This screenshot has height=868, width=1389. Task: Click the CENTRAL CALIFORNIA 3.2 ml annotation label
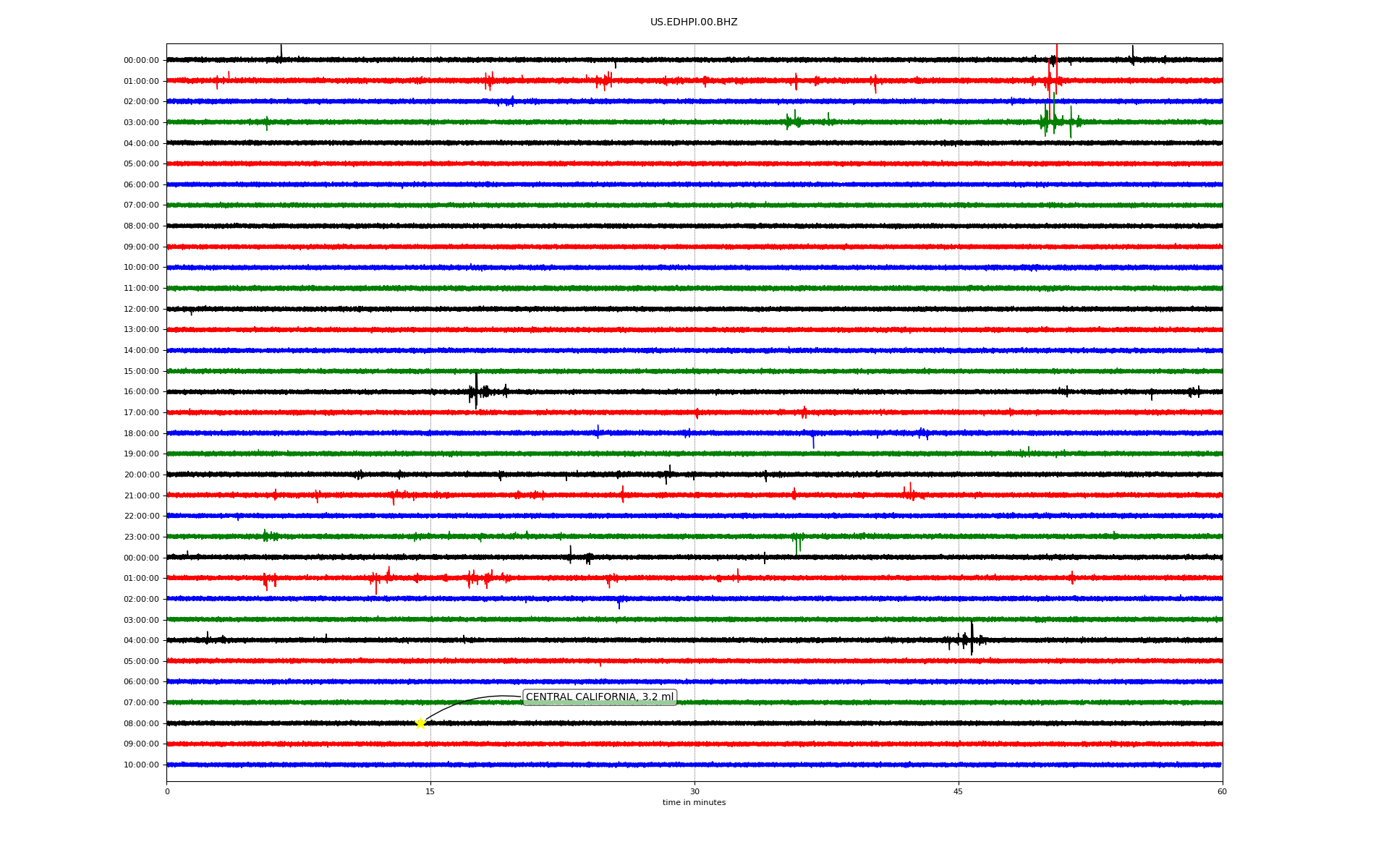coord(599,697)
